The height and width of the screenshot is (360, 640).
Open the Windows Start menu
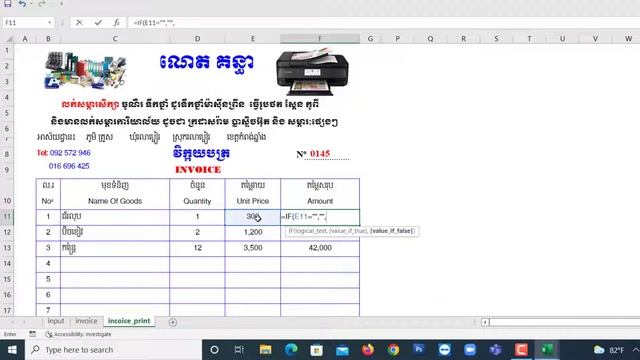pyautogui.click(x=12, y=350)
